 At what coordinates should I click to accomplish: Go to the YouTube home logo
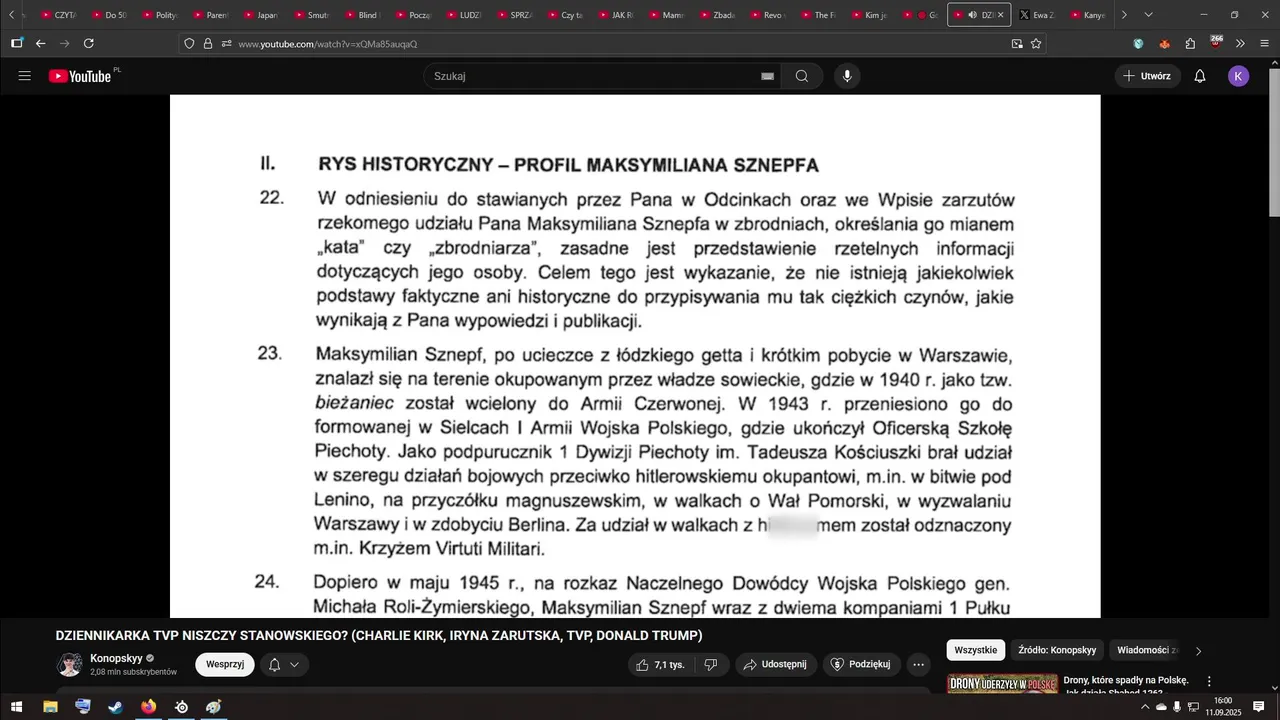coord(80,76)
